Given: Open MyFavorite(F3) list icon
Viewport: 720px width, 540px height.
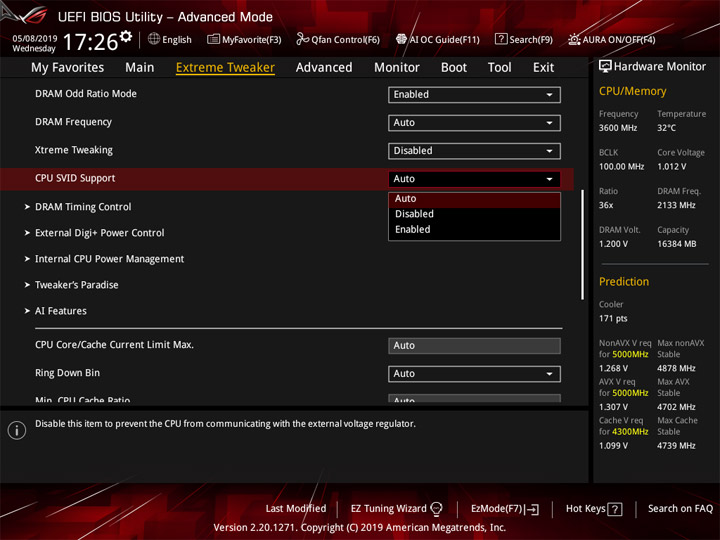Looking at the screenshot, I should (x=213, y=39).
